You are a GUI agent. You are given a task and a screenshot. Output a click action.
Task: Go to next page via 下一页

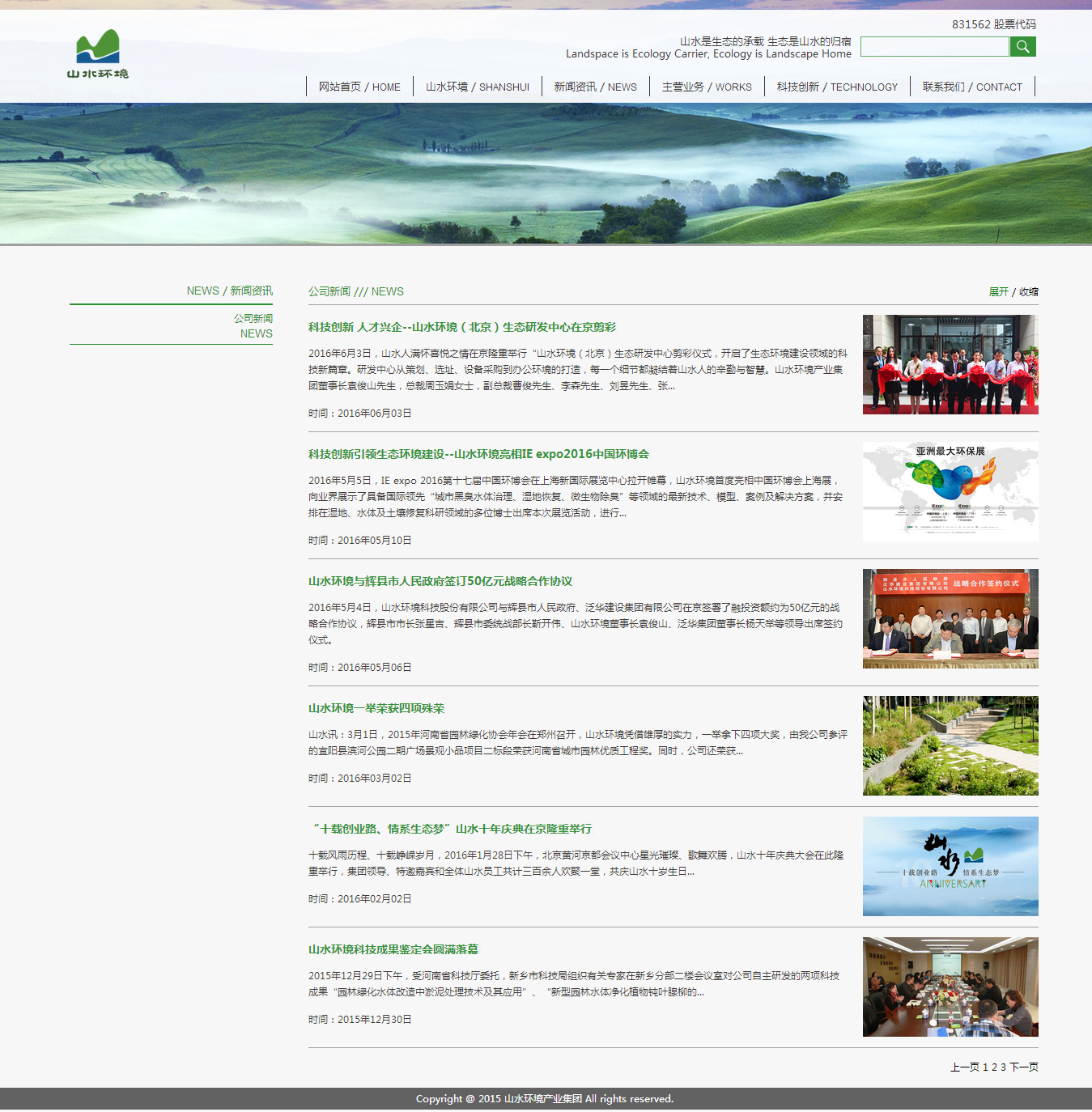(x=1024, y=1067)
